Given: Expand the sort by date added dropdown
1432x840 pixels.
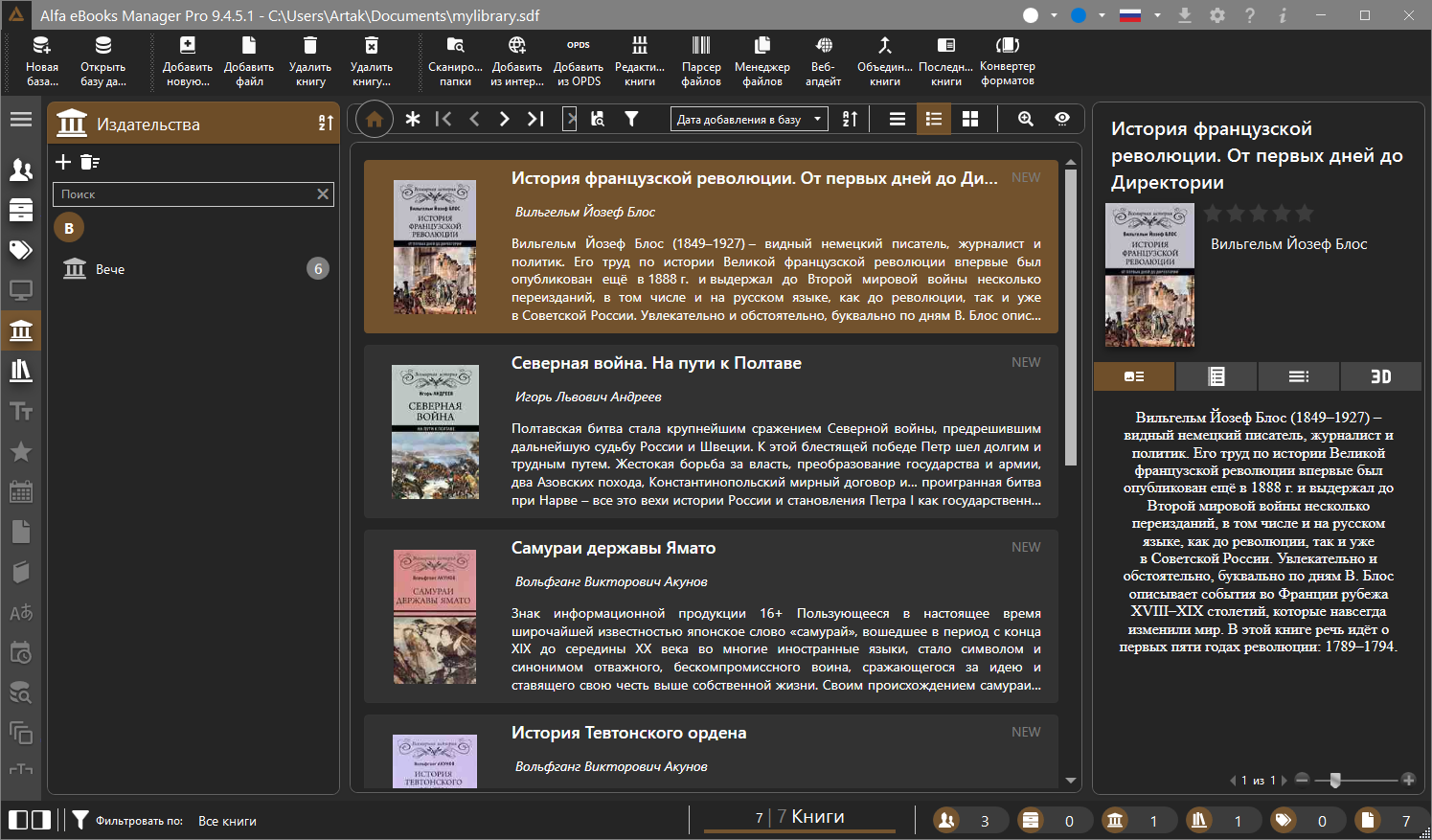Looking at the screenshot, I should tap(748, 120).
